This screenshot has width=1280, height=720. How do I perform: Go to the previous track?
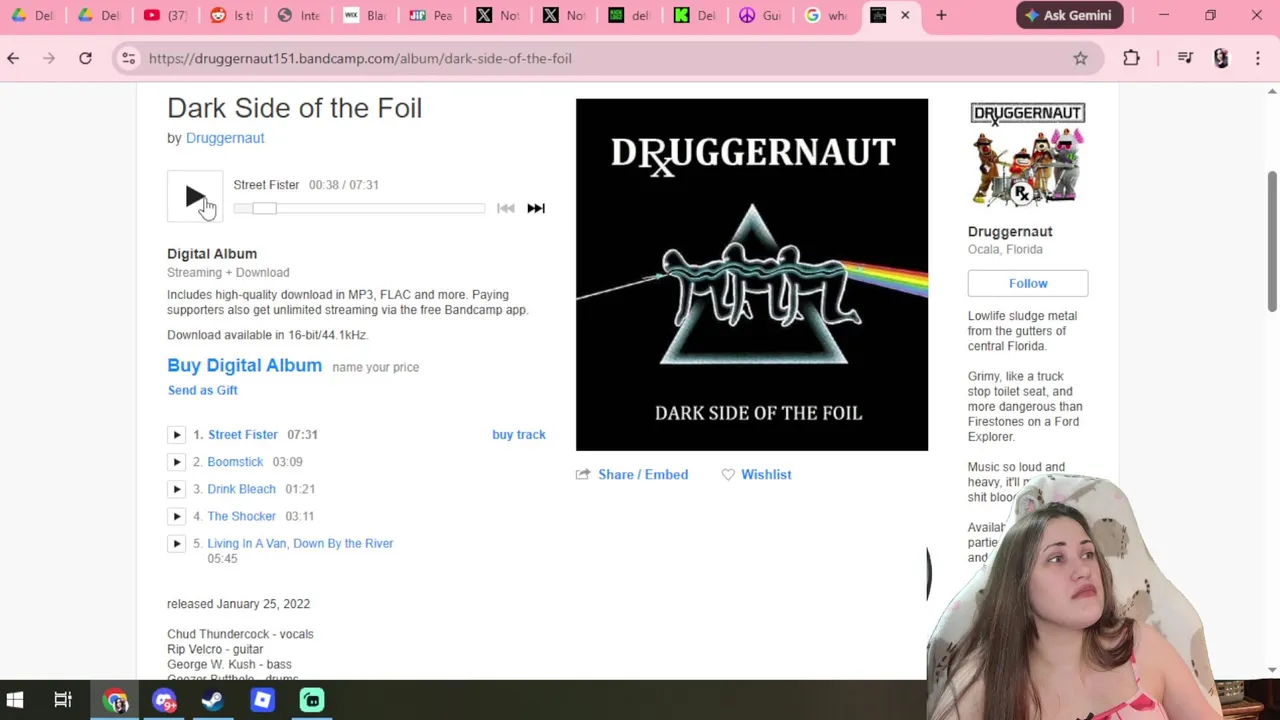(x=505, y=208)
